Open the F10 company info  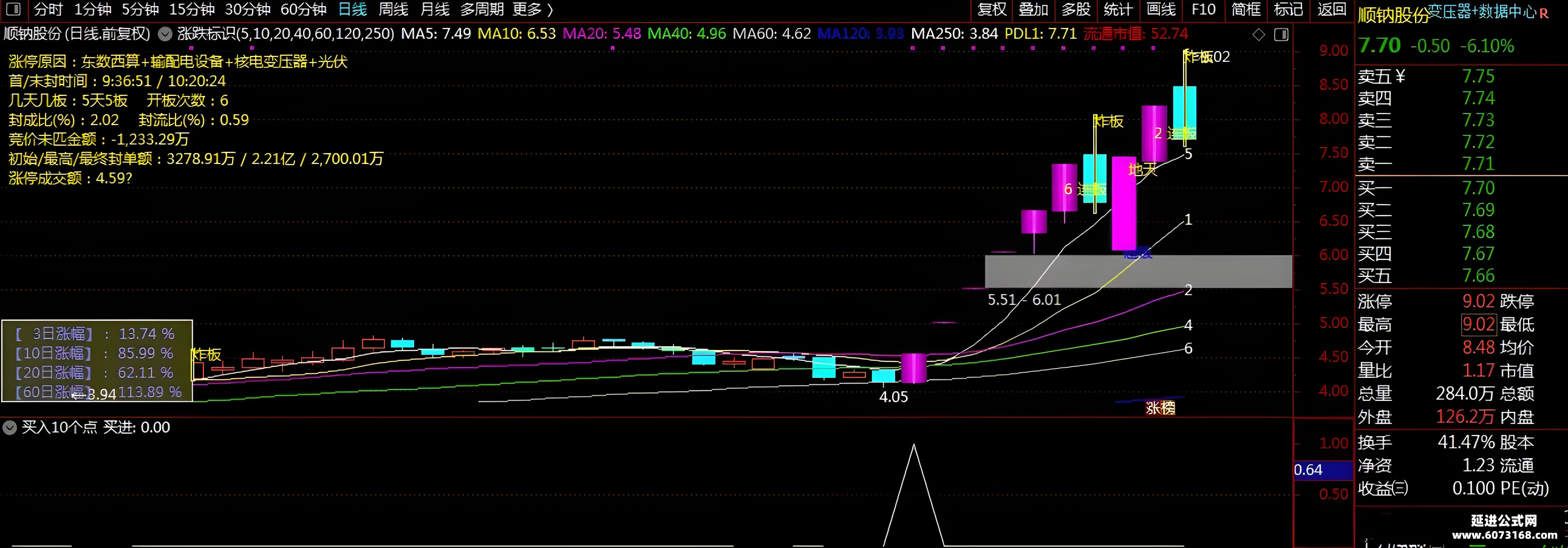[x=1204, y=10]
